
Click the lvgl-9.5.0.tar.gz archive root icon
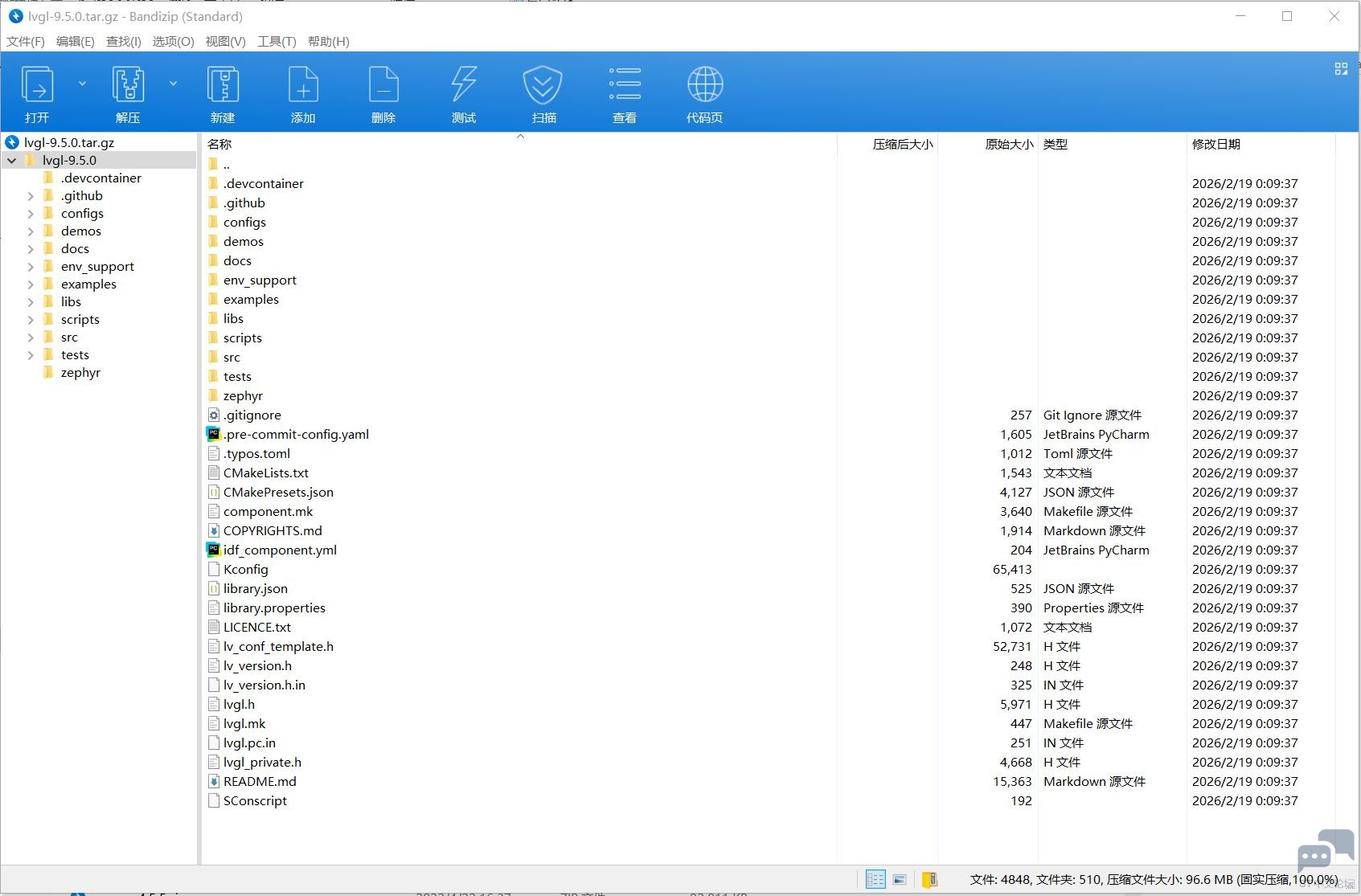click(12, 142)
